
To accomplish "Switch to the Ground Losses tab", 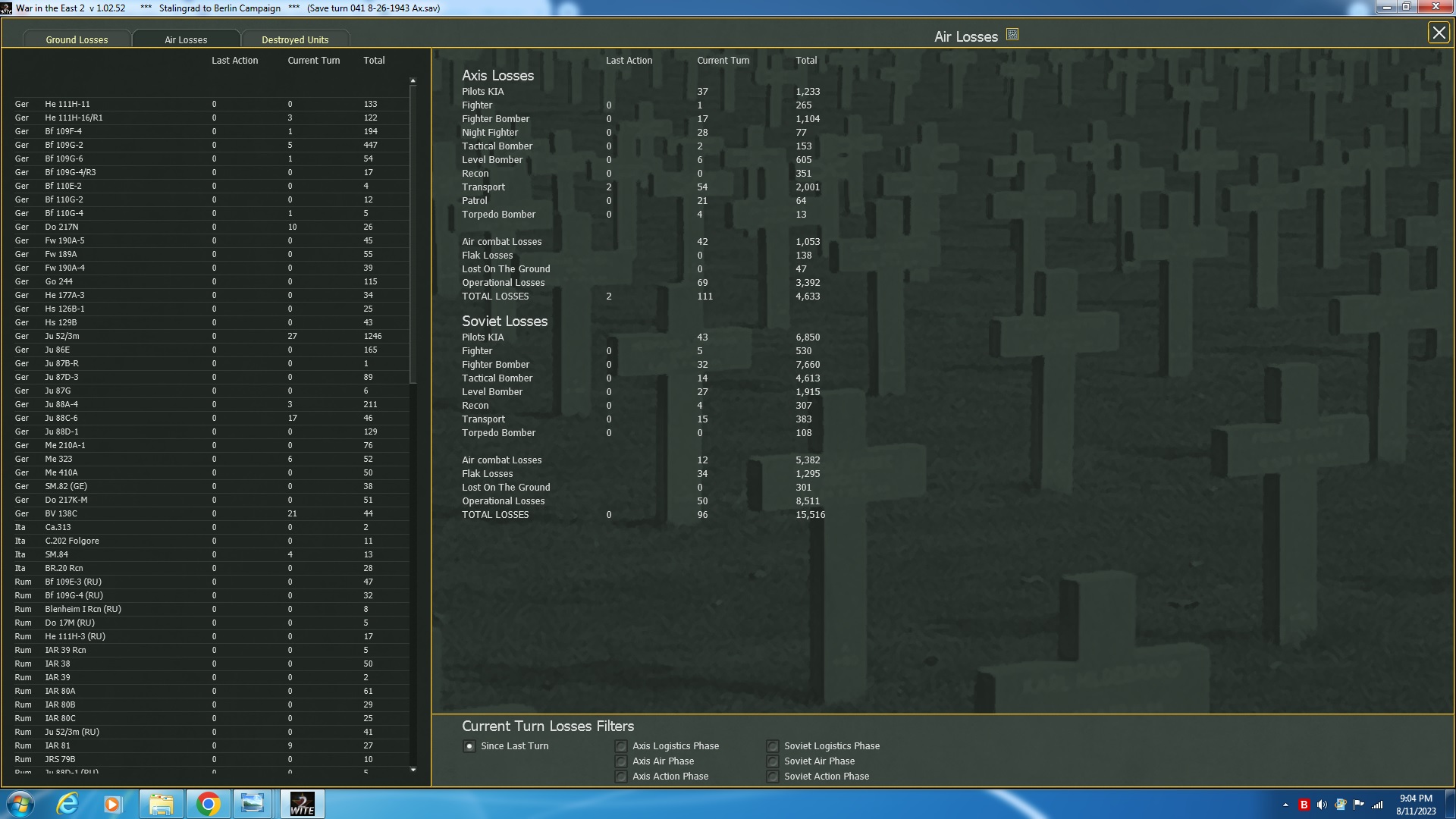I will pos(77,39).
